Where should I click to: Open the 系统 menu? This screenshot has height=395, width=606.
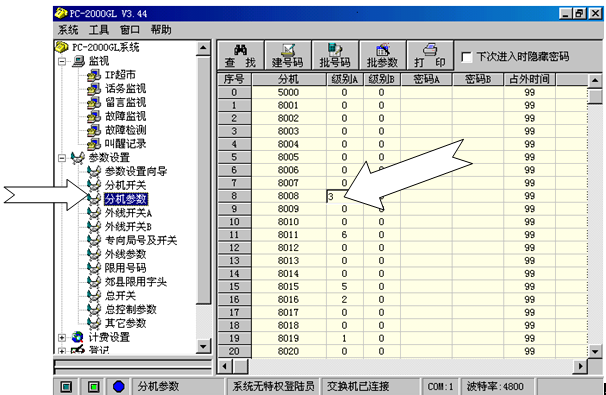(68, 30)
